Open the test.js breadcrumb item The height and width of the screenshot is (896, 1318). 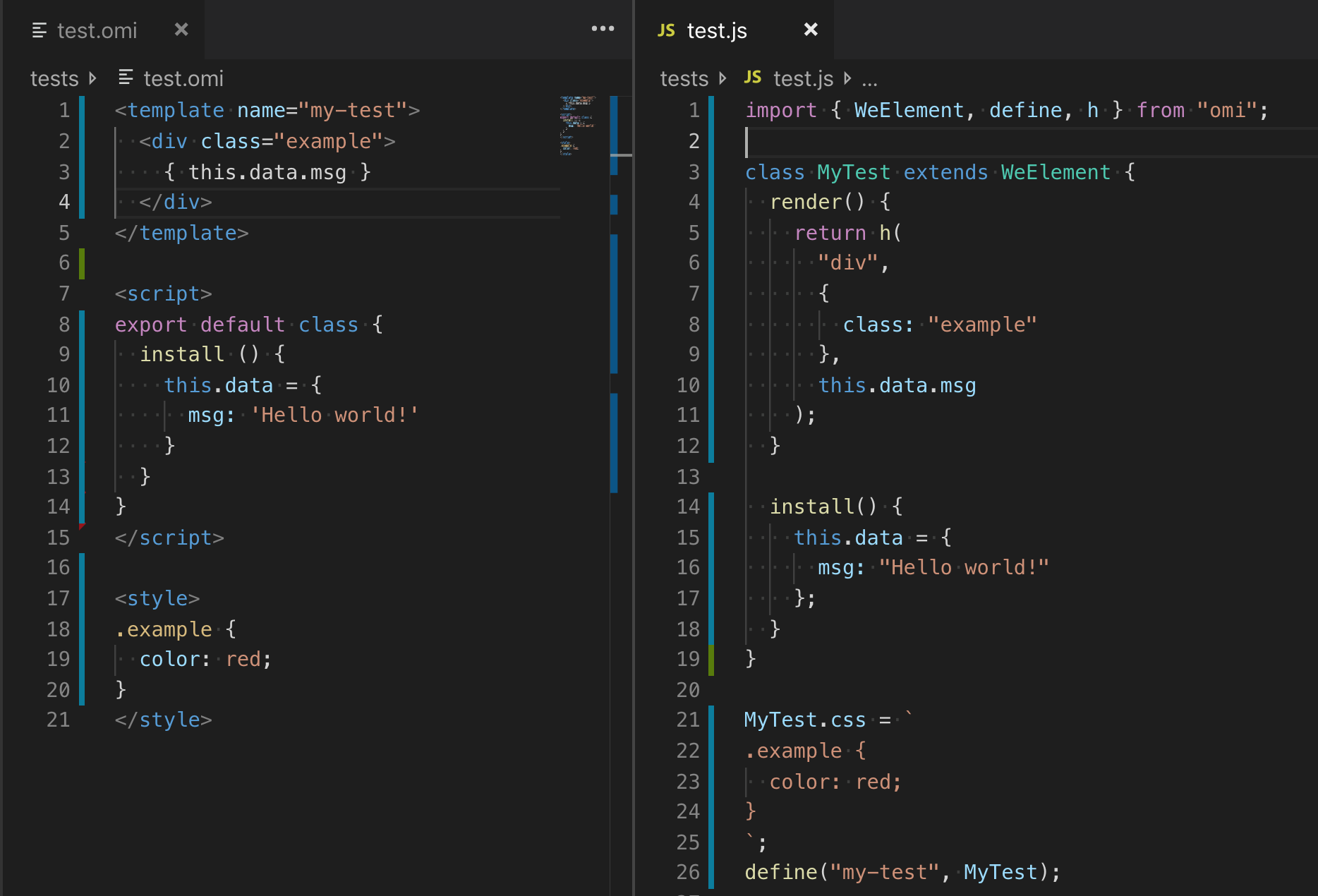[x=803, y=78]
